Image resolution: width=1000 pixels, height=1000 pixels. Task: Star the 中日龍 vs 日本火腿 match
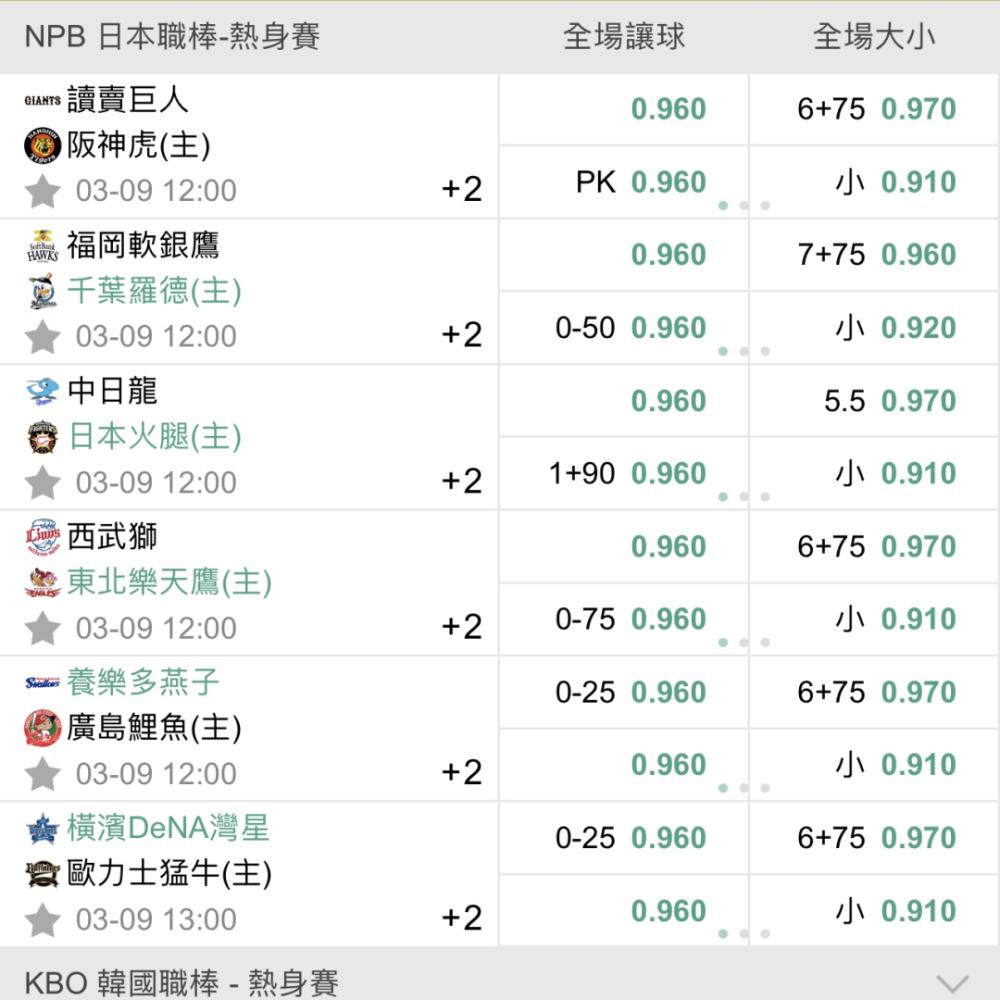pyautogui.click(x=42, y=483)
